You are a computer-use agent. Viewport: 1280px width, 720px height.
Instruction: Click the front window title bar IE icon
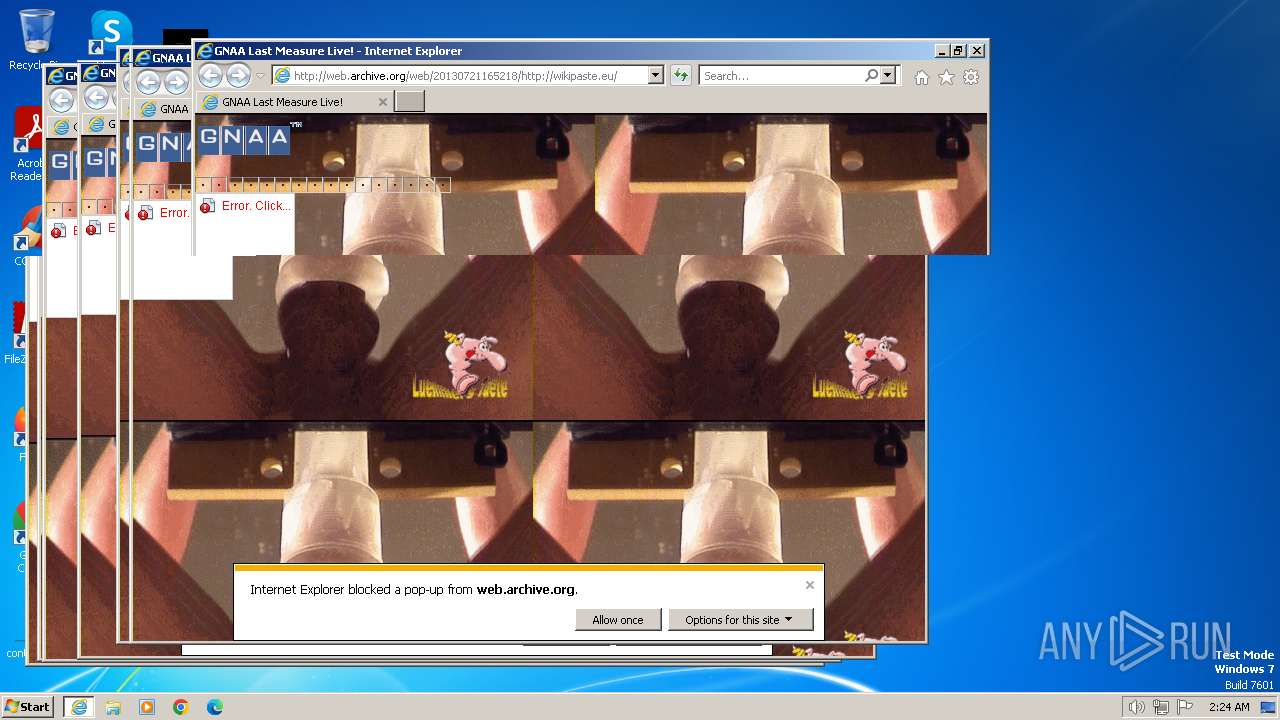click(205, 51)
